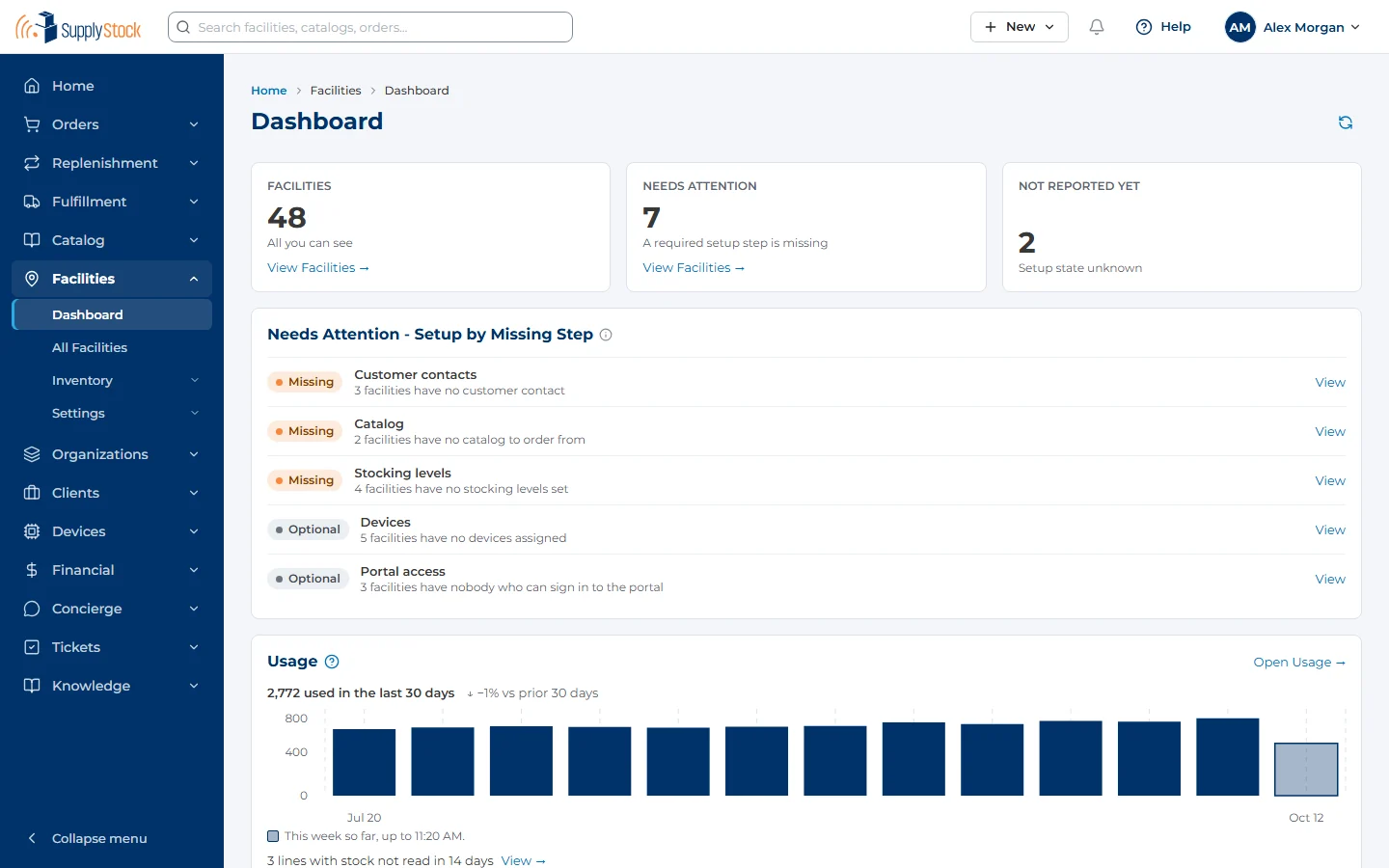Click View for Stocking levels row
Image resolution: width=1389 pixels, height=868 pixels.
(x=1330, y=481)
